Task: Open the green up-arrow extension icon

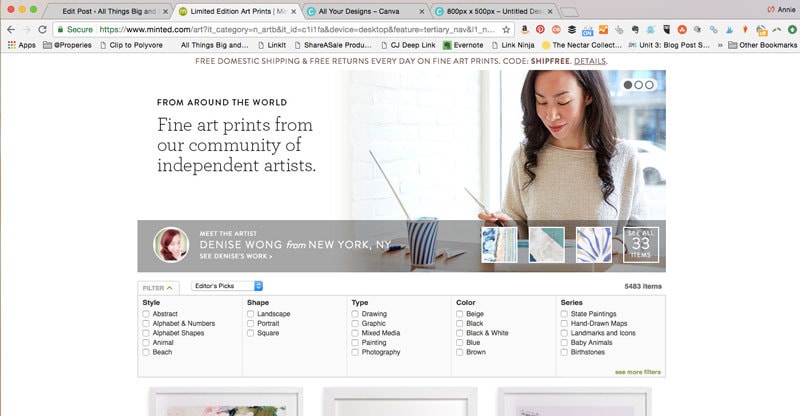Action: click(x=792, y=30)
